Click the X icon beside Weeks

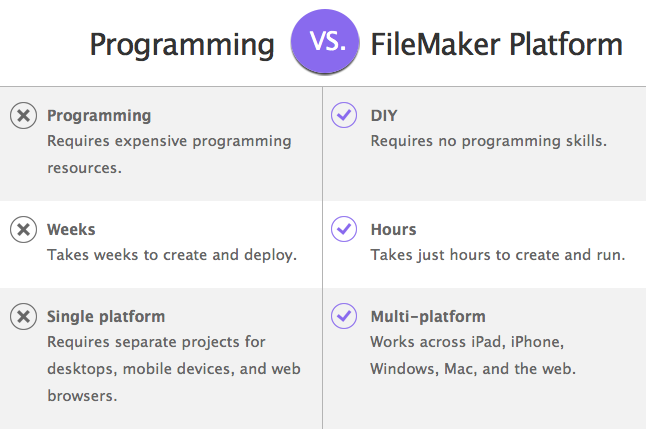tap(23, 229)
